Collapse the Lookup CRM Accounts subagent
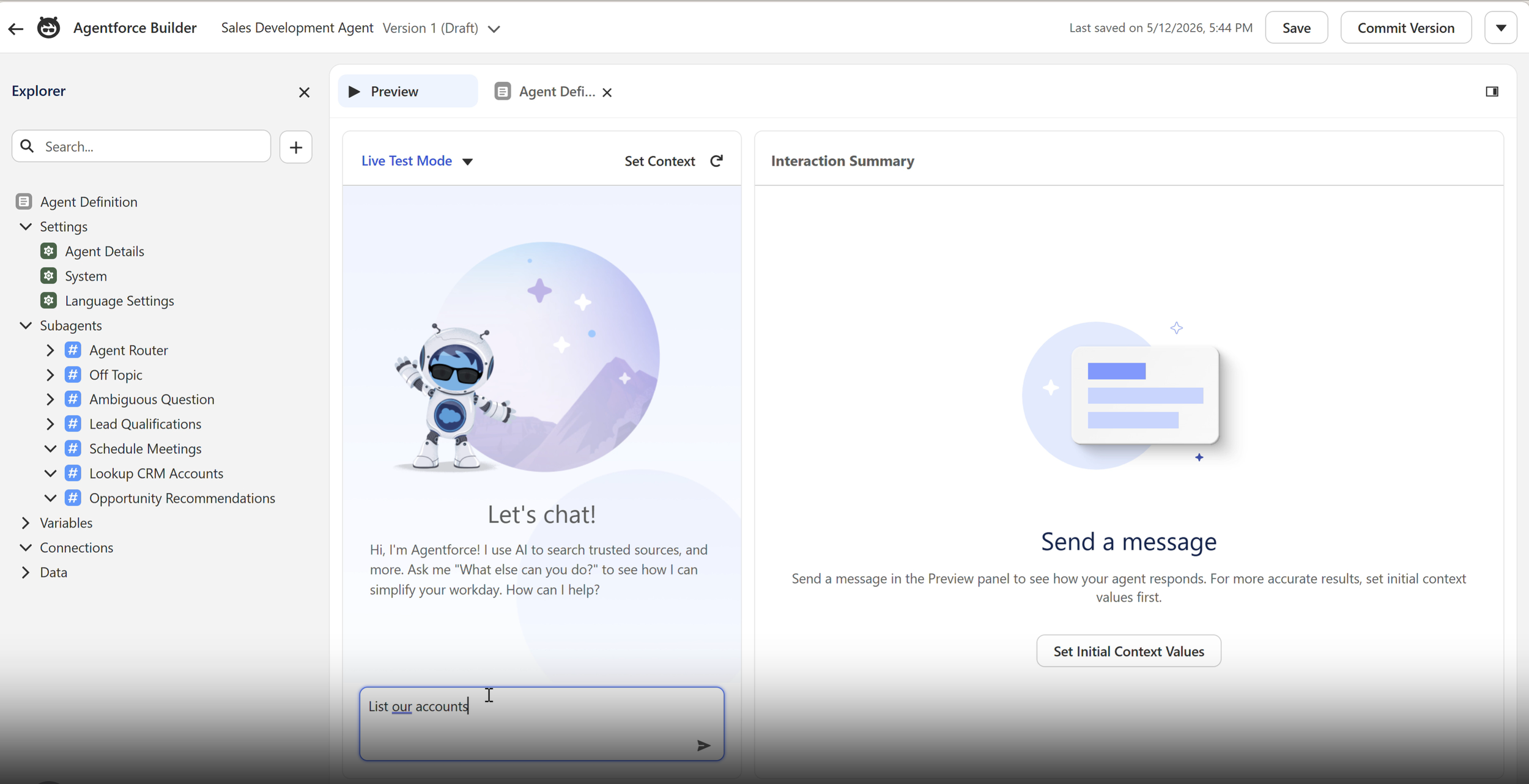Screen dimensions: 1529x784 point(50,473)
